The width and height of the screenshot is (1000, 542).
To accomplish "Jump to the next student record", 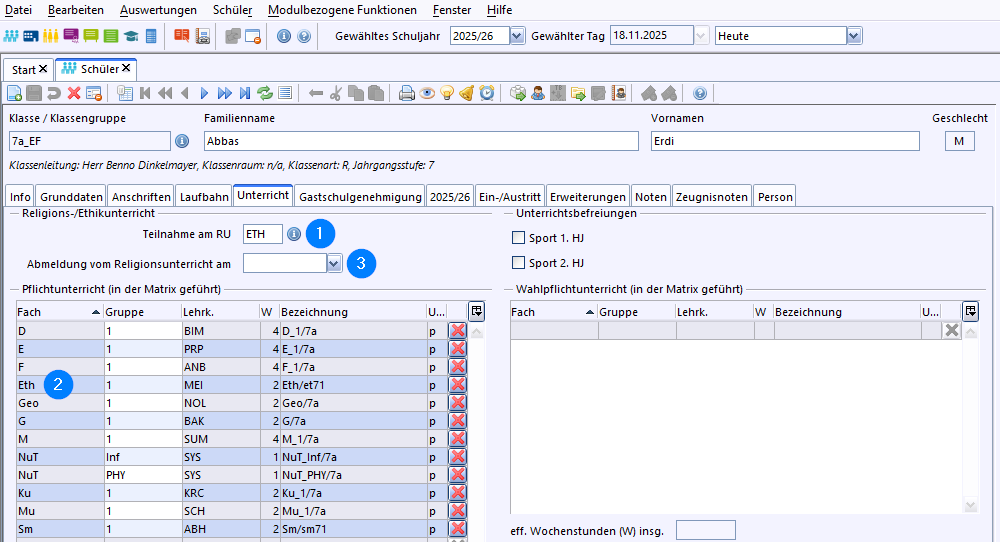I will [204, 93].
